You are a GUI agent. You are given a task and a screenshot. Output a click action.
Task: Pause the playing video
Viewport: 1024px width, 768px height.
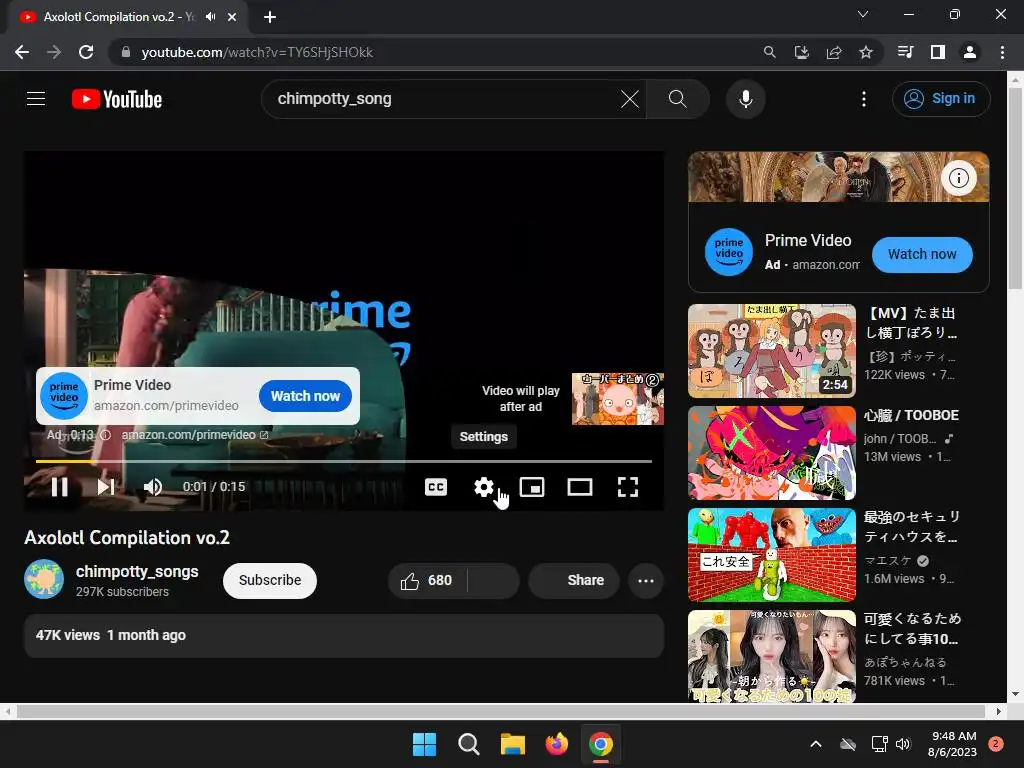(x=59, y=487)
